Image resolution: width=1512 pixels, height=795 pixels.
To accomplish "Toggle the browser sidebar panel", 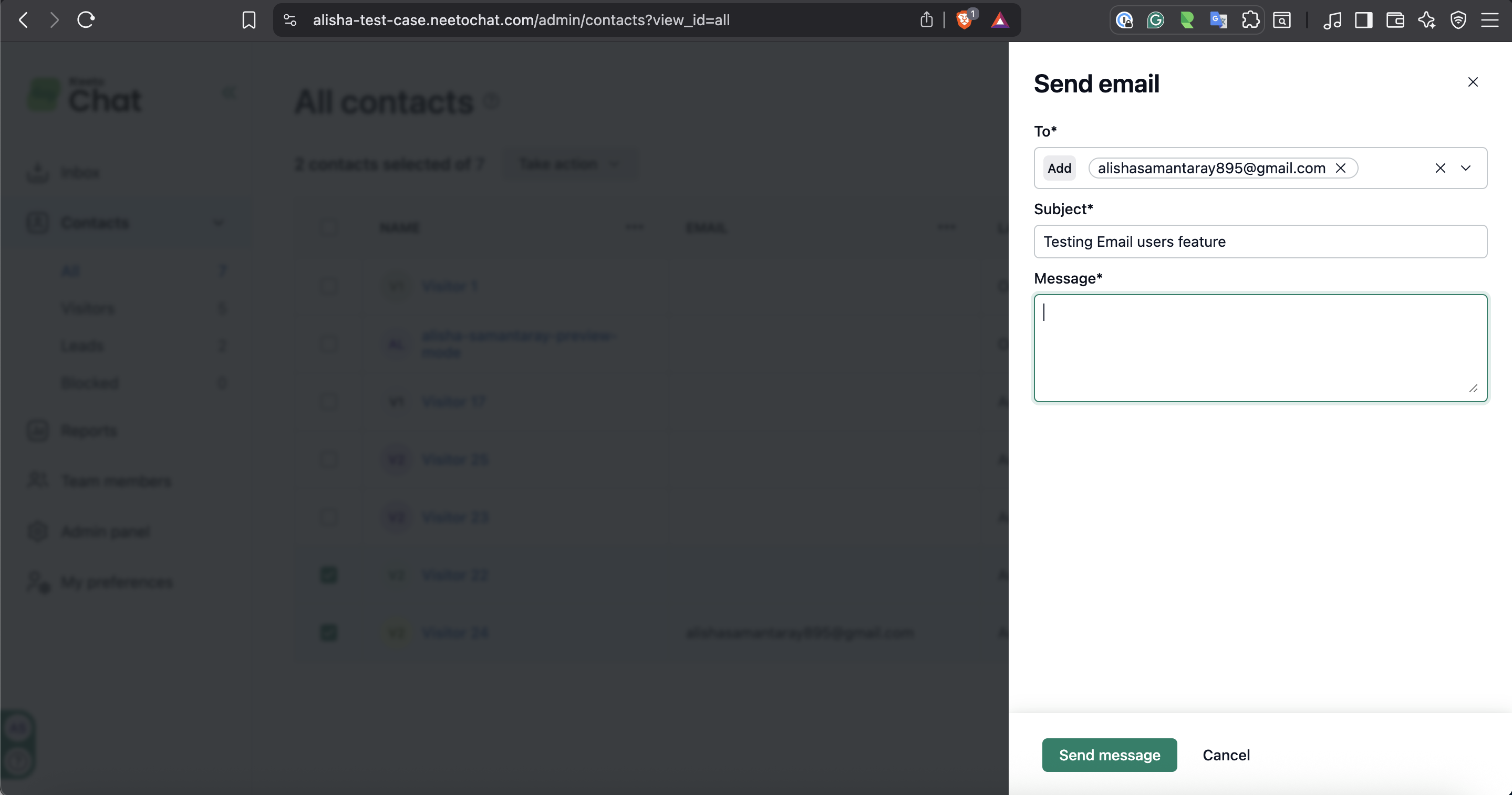I will (x=1363, y=20).
